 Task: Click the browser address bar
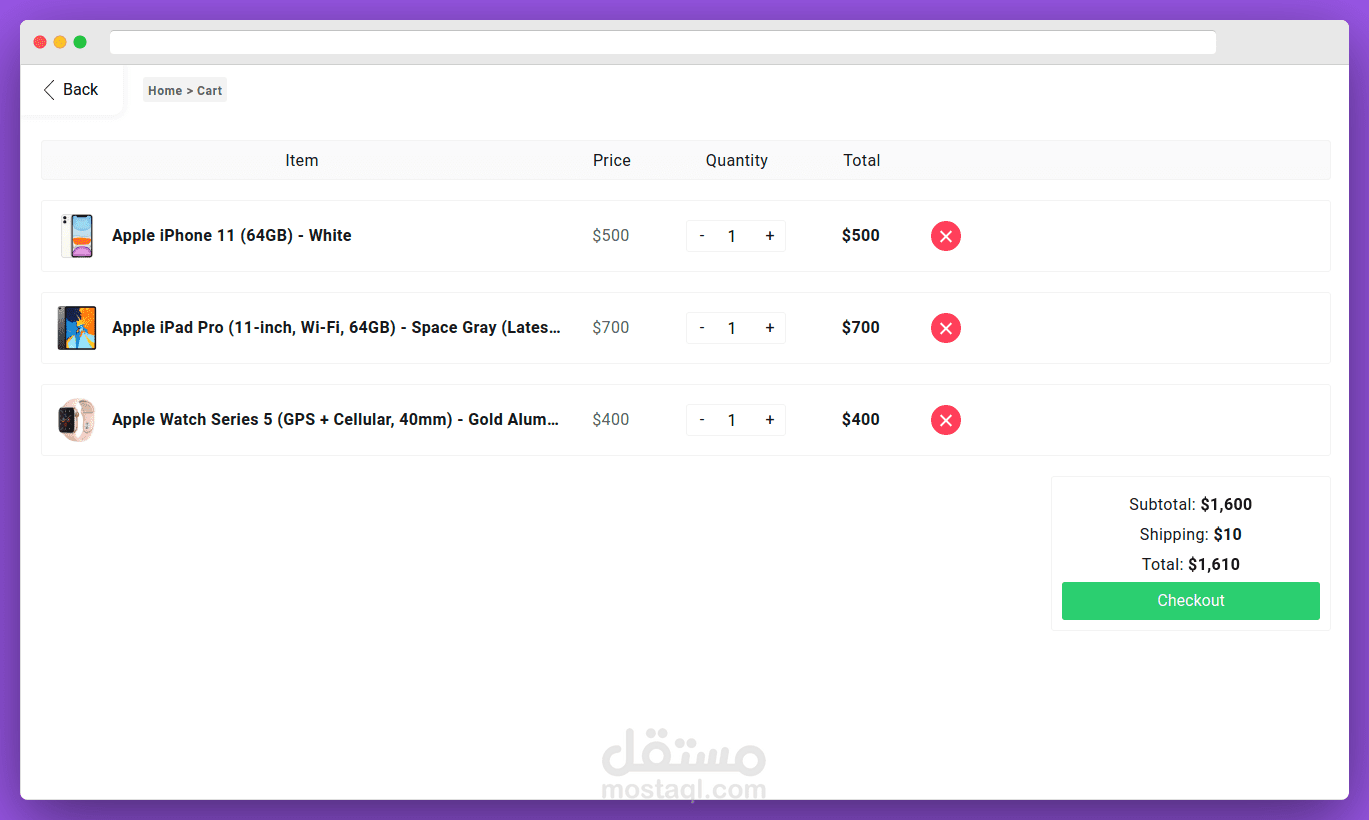click(x=663, y=43)
